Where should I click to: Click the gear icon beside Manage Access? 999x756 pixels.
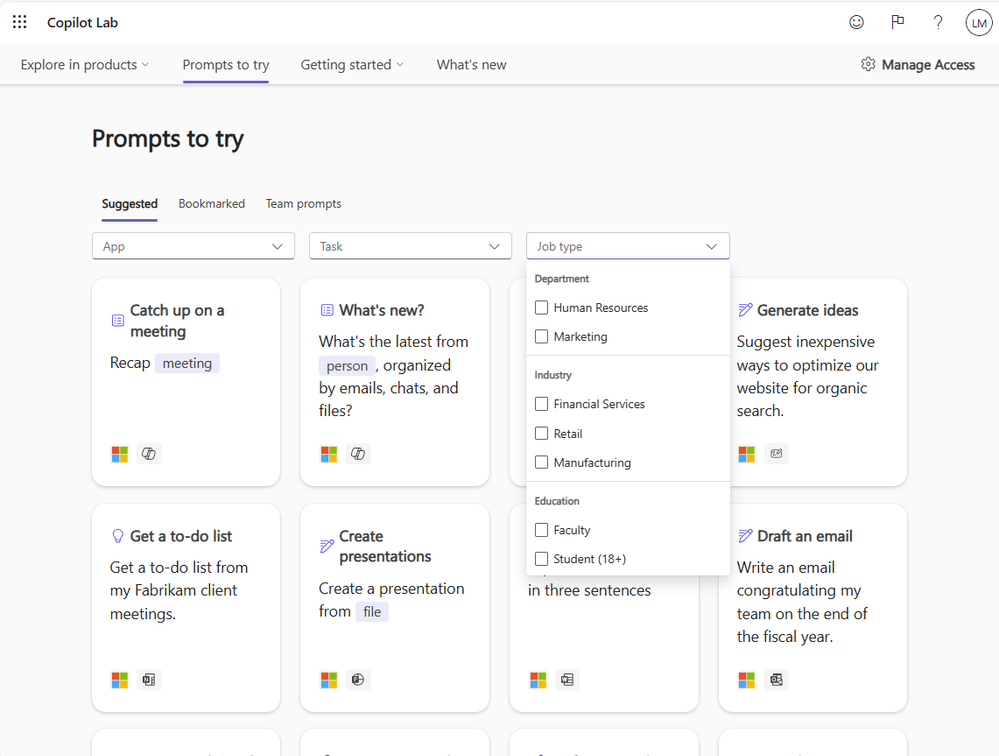868,64
